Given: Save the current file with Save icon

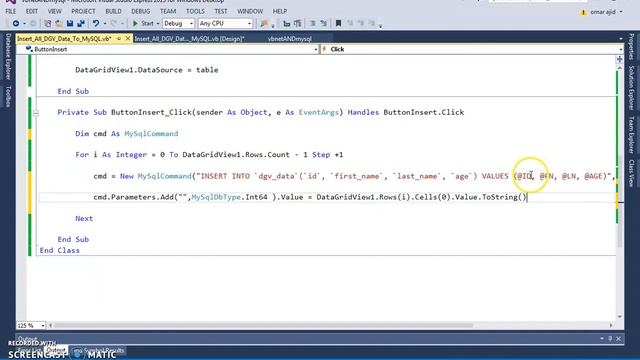Looking at the screenshot, I should point(70,24).
